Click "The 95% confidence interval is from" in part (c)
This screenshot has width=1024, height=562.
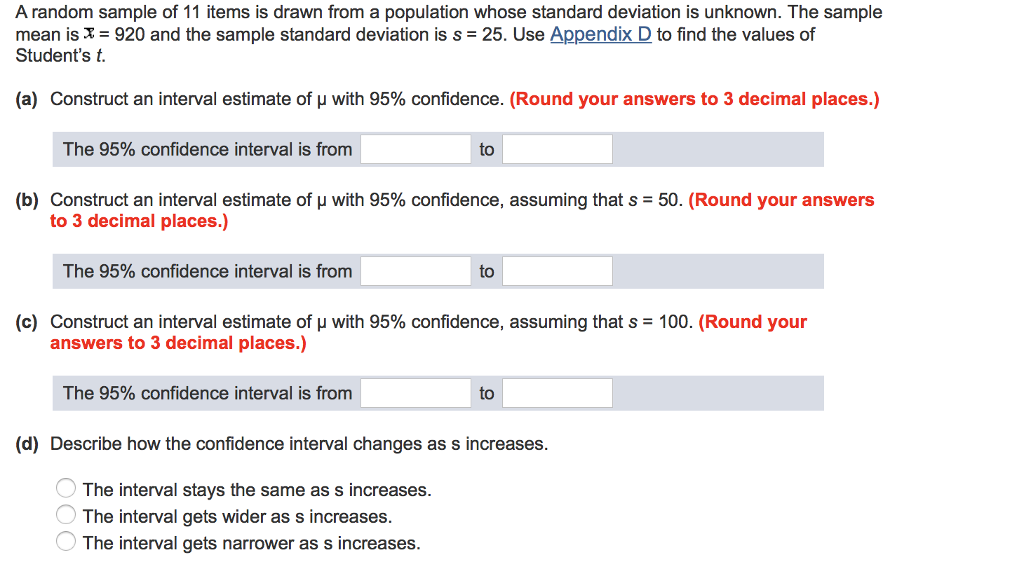207,393
